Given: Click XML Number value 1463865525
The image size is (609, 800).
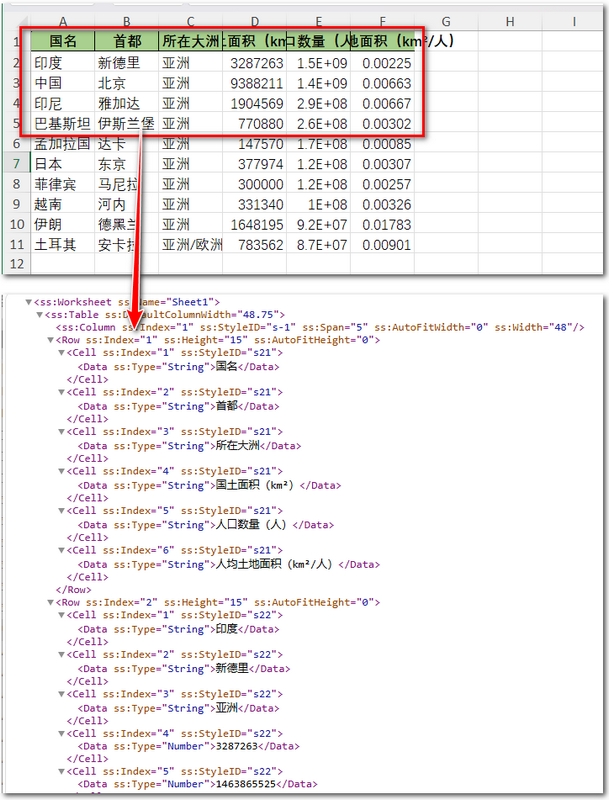Looking at the screenshot, I should coord(245,784).
